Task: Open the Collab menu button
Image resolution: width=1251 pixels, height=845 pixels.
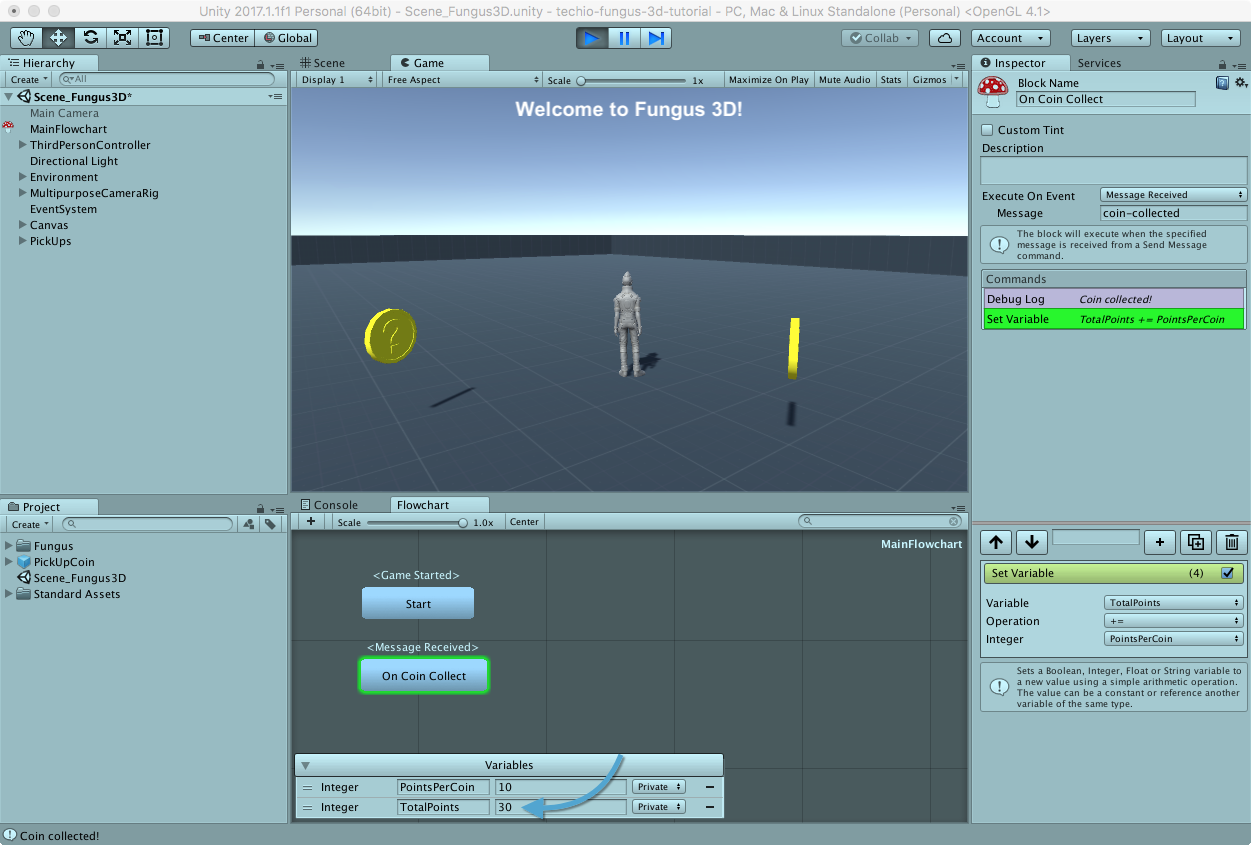Action: pos(880,38)
